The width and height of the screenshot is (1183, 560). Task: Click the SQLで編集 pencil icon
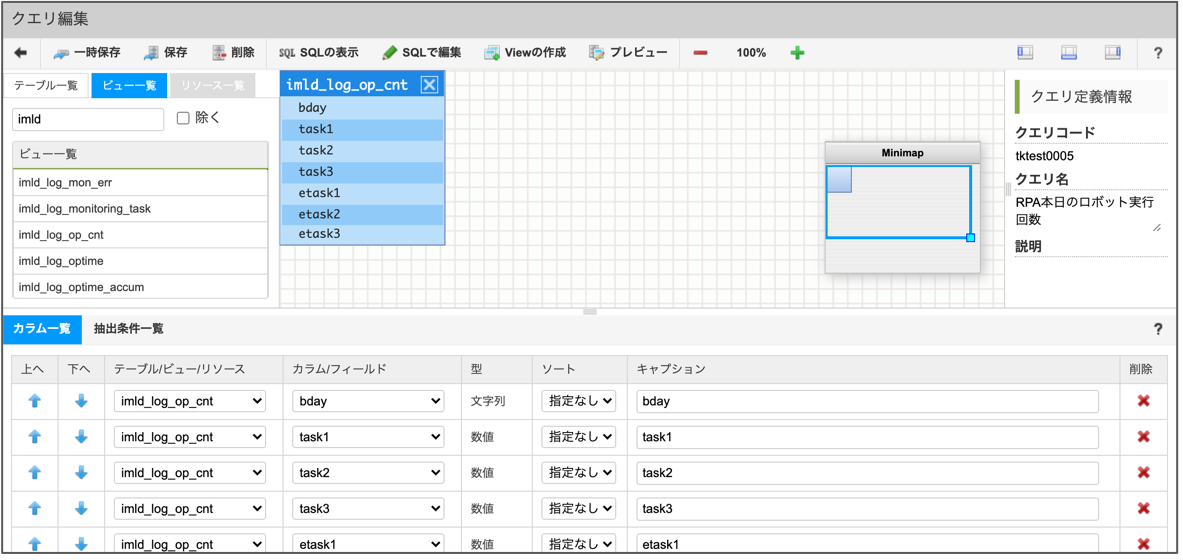point(389,53)
